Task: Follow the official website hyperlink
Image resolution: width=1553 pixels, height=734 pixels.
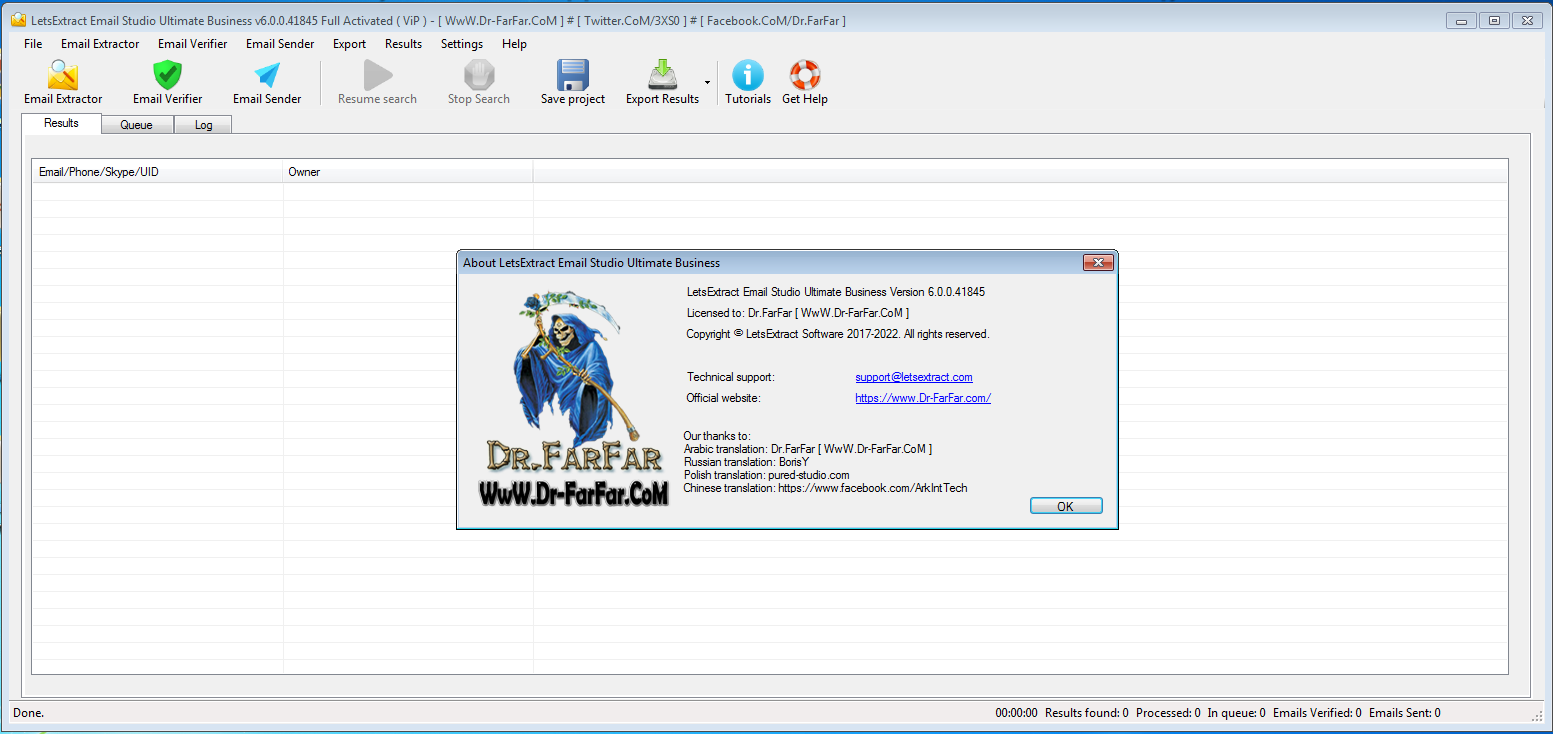Action: tap(922, 398)
